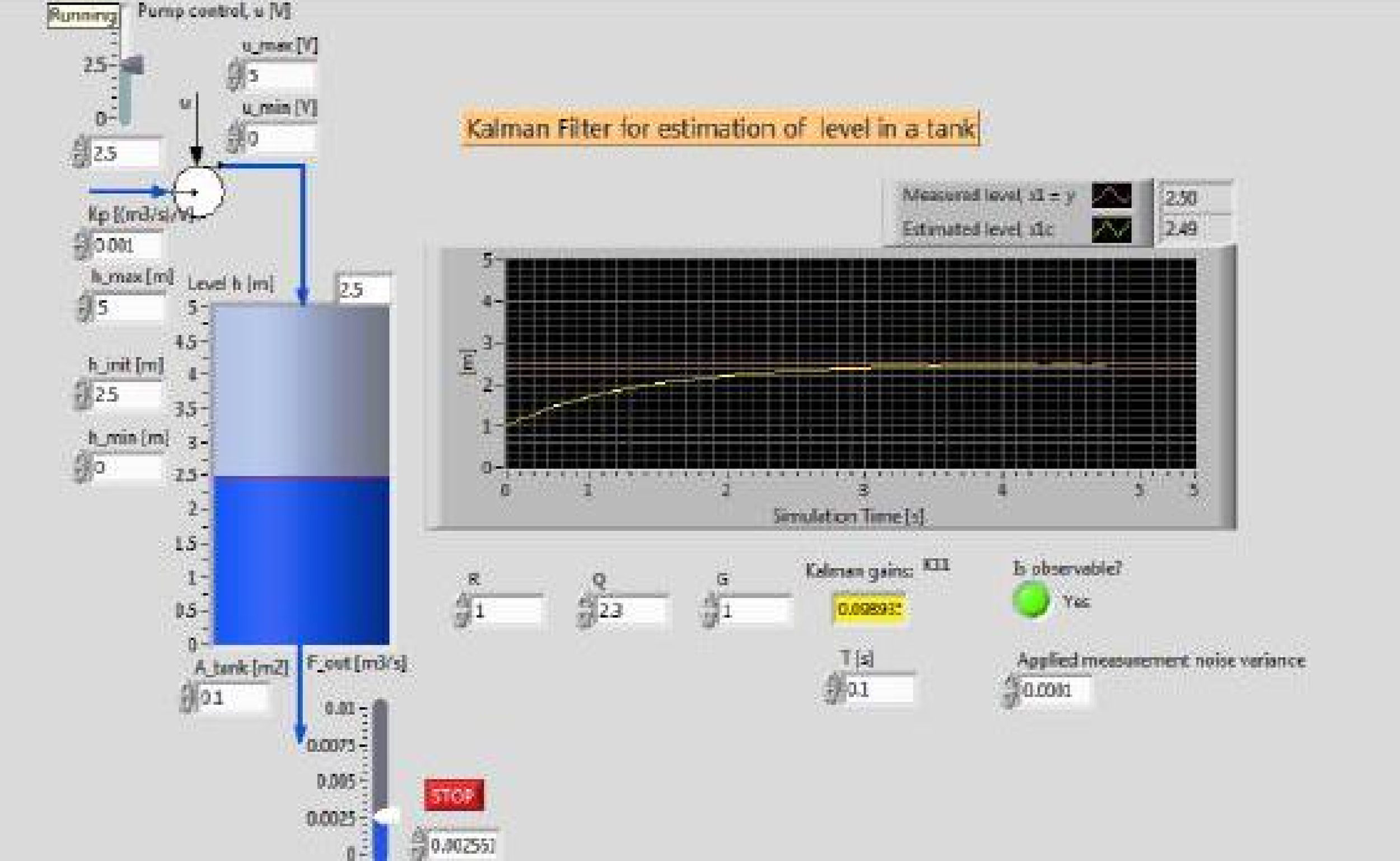Image resolution: width=1400 pixels, height=861 pixels.
Task: Click the Estimated level plot legend icon
Action: (1111, 230)
